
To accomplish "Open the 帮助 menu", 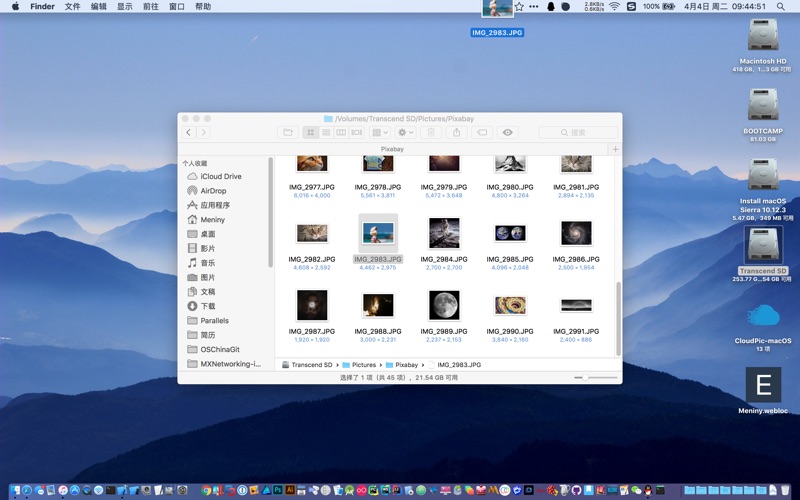I will tap(203, 7).
